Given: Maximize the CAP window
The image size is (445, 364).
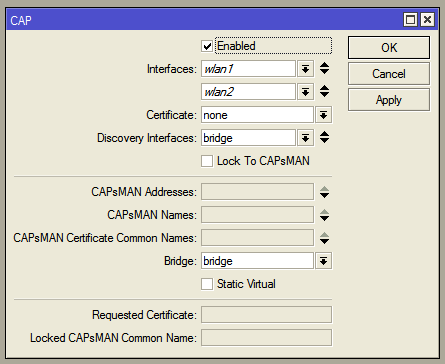Looking at the screenshot, I should (x=410, y=20).
